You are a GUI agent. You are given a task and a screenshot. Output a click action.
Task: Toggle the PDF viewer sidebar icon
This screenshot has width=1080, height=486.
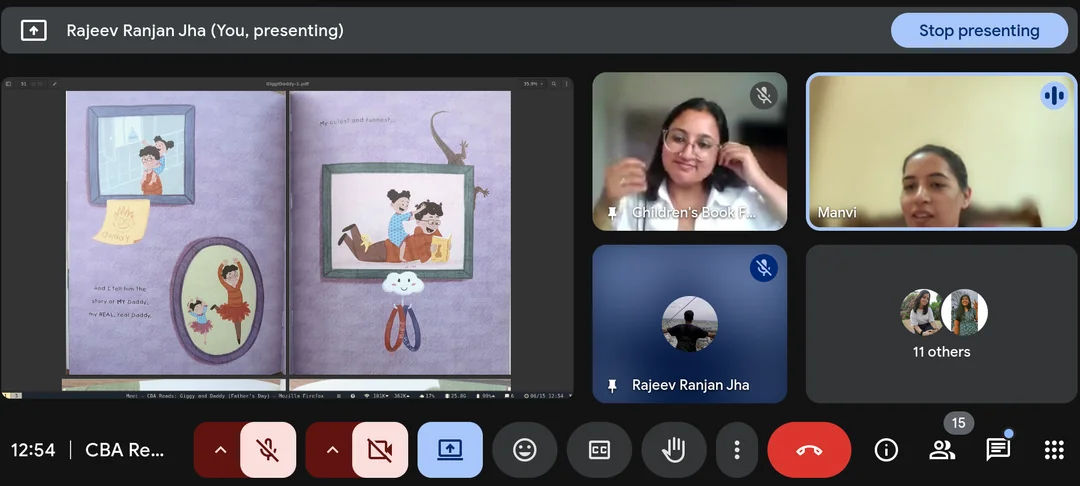click(x=8, y=84)
